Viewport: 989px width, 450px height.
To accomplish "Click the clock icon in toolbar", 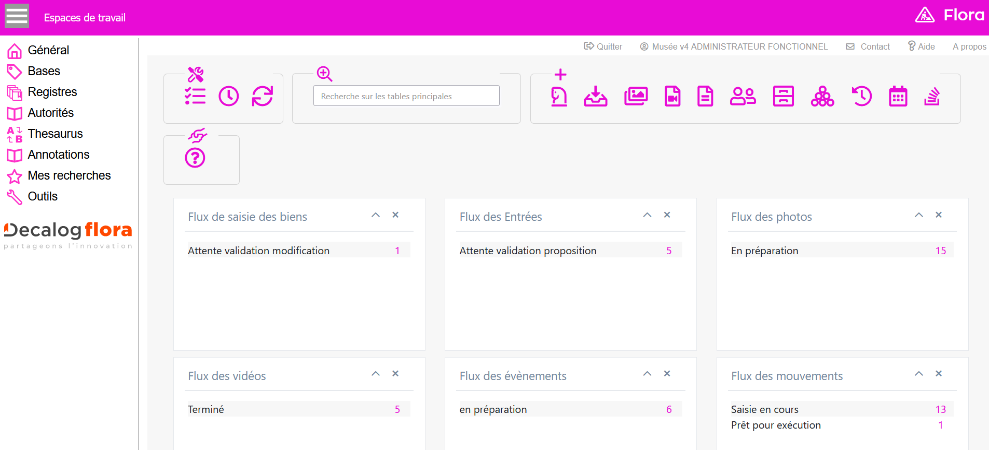I will click(229, 96).
